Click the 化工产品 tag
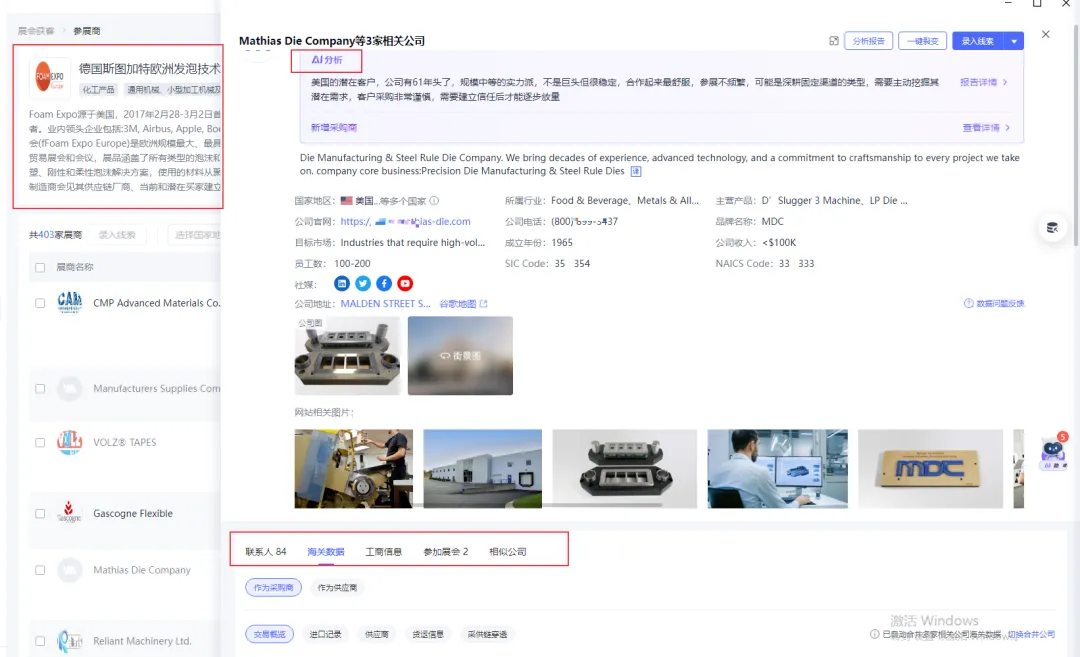The width and height of the screenshot is (1080, 657). point(98,90)
